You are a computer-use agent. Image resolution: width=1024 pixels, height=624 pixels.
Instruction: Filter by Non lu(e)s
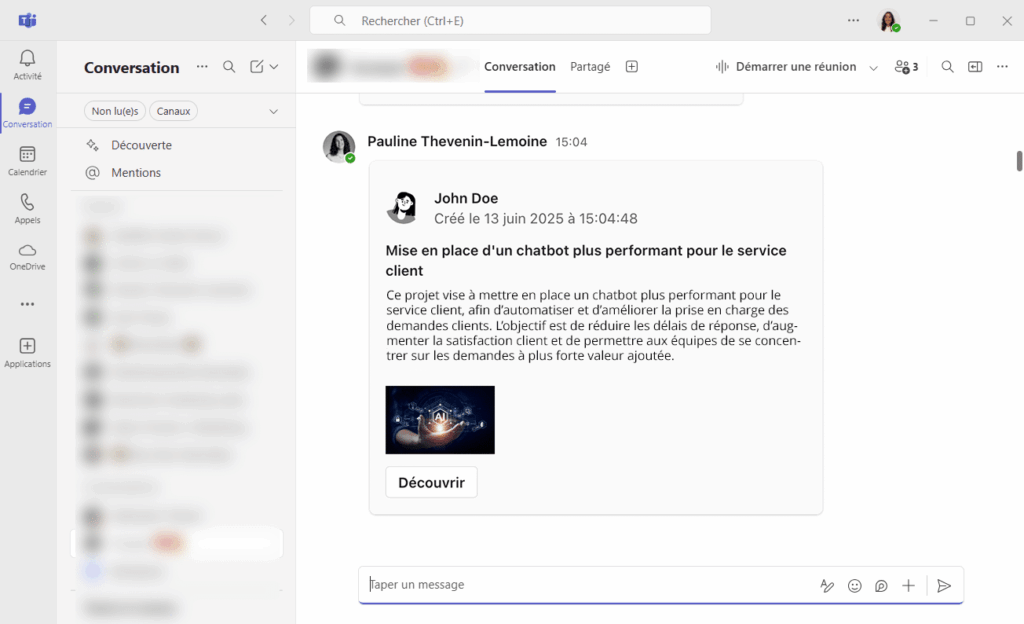tap(115, 111)
